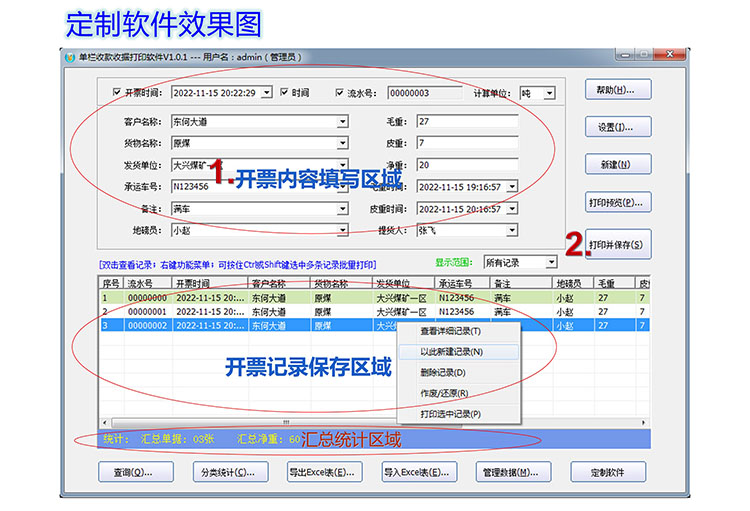Choose 作废/还原(R) from context menu
Viewport: 750px width, 511px height.
[x=459, y=393]
